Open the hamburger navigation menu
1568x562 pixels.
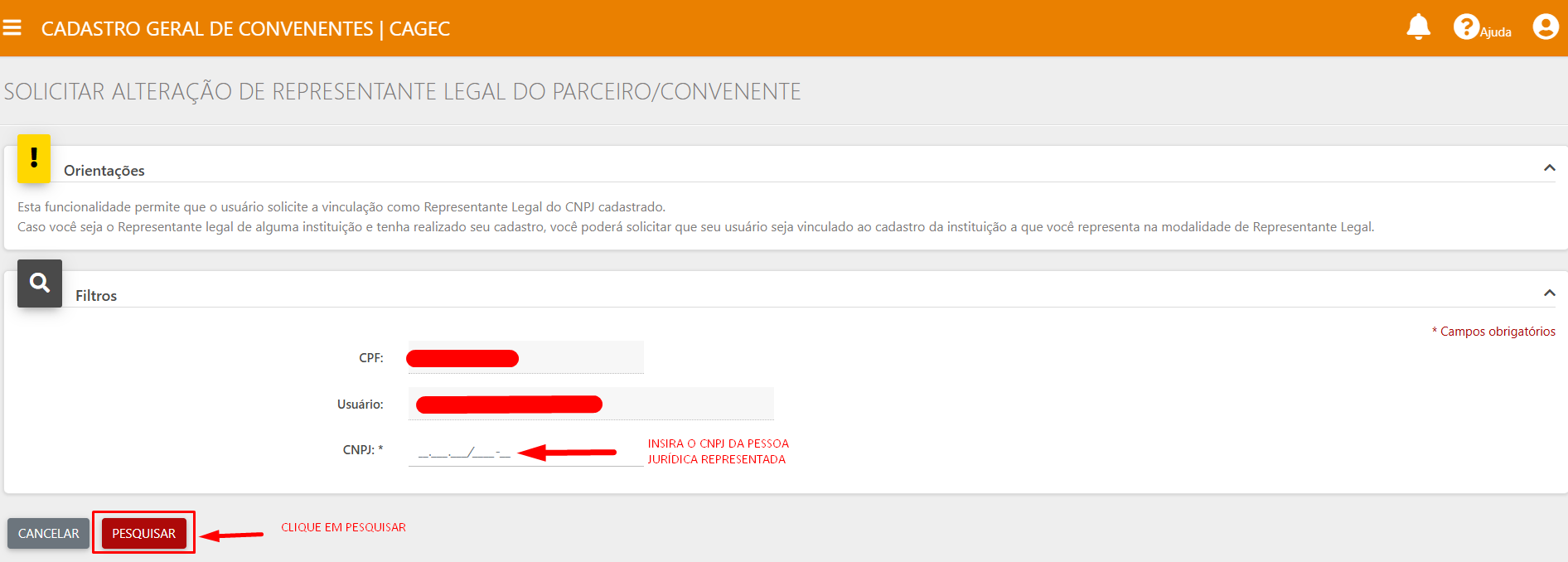coord(12,28)
